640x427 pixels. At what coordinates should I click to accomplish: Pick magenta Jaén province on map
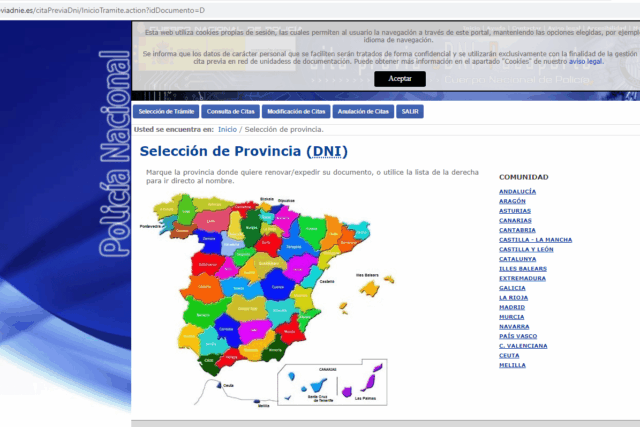(x=255, y=331)
